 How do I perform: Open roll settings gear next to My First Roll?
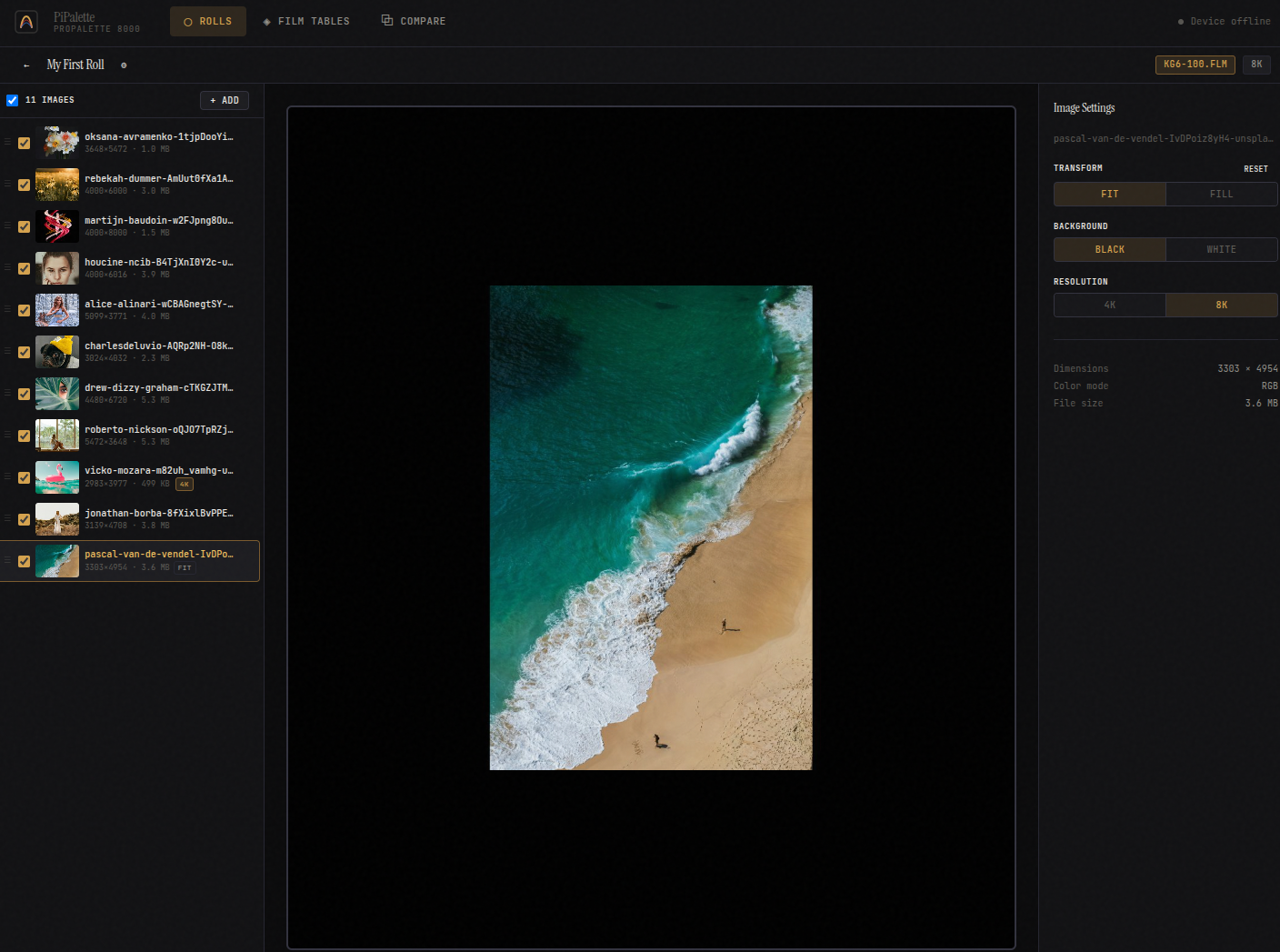(124, 65)
